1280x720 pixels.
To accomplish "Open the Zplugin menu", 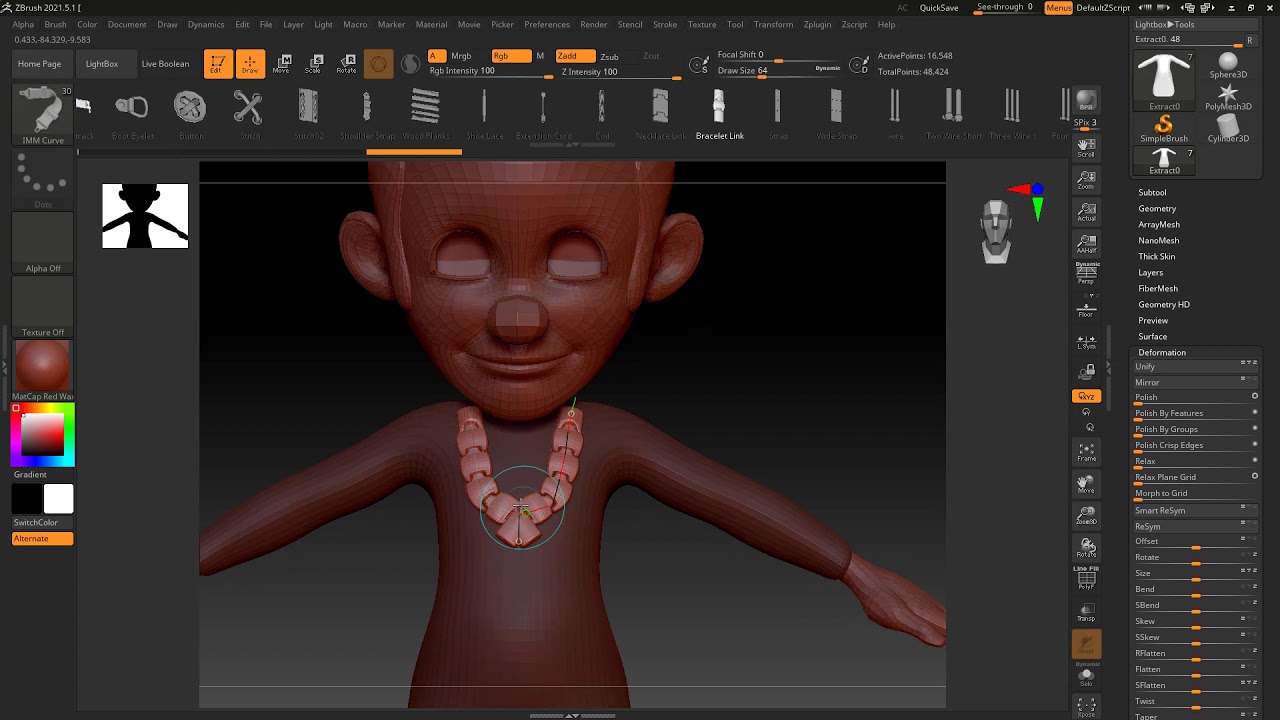I will click(x=817, y=24).
